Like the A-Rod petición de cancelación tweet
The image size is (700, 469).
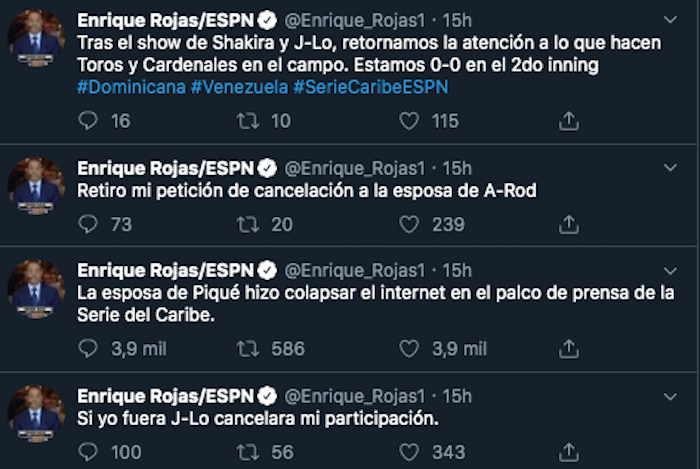(409, 225)
